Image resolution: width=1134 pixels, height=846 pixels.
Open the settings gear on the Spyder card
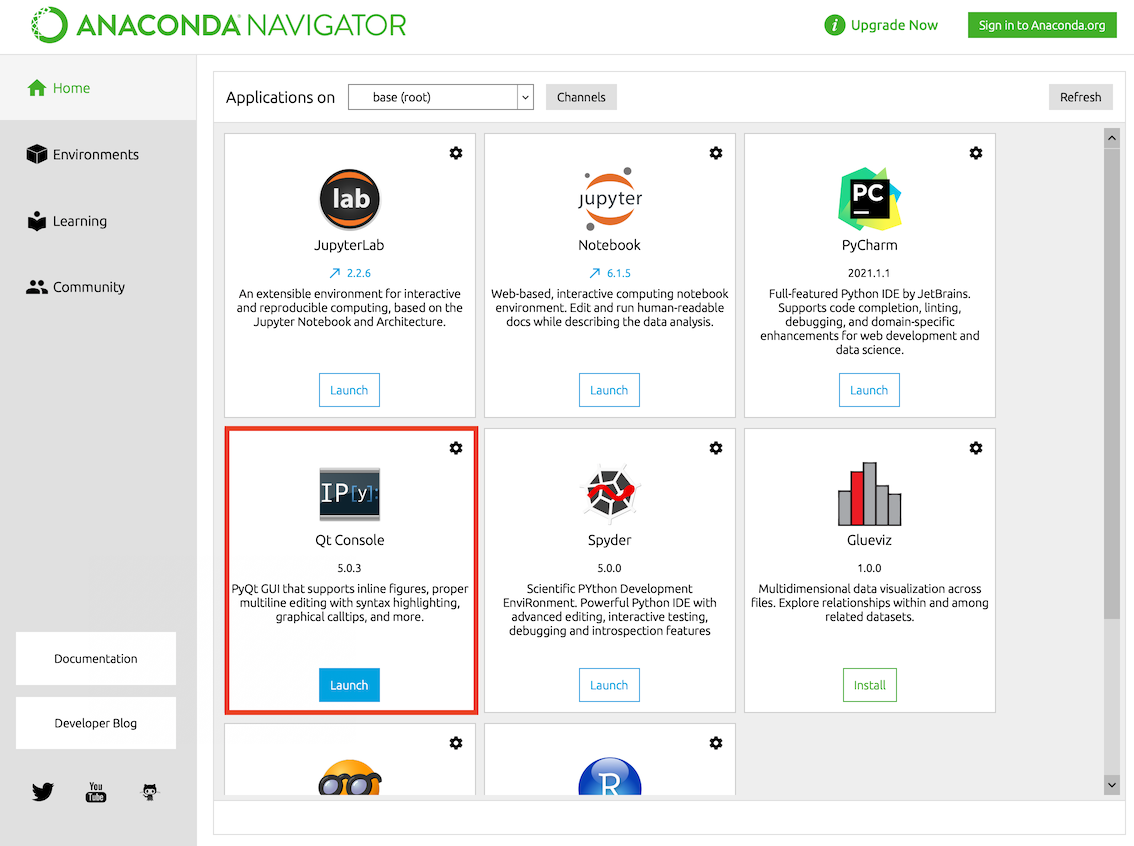tap(716, 448)
